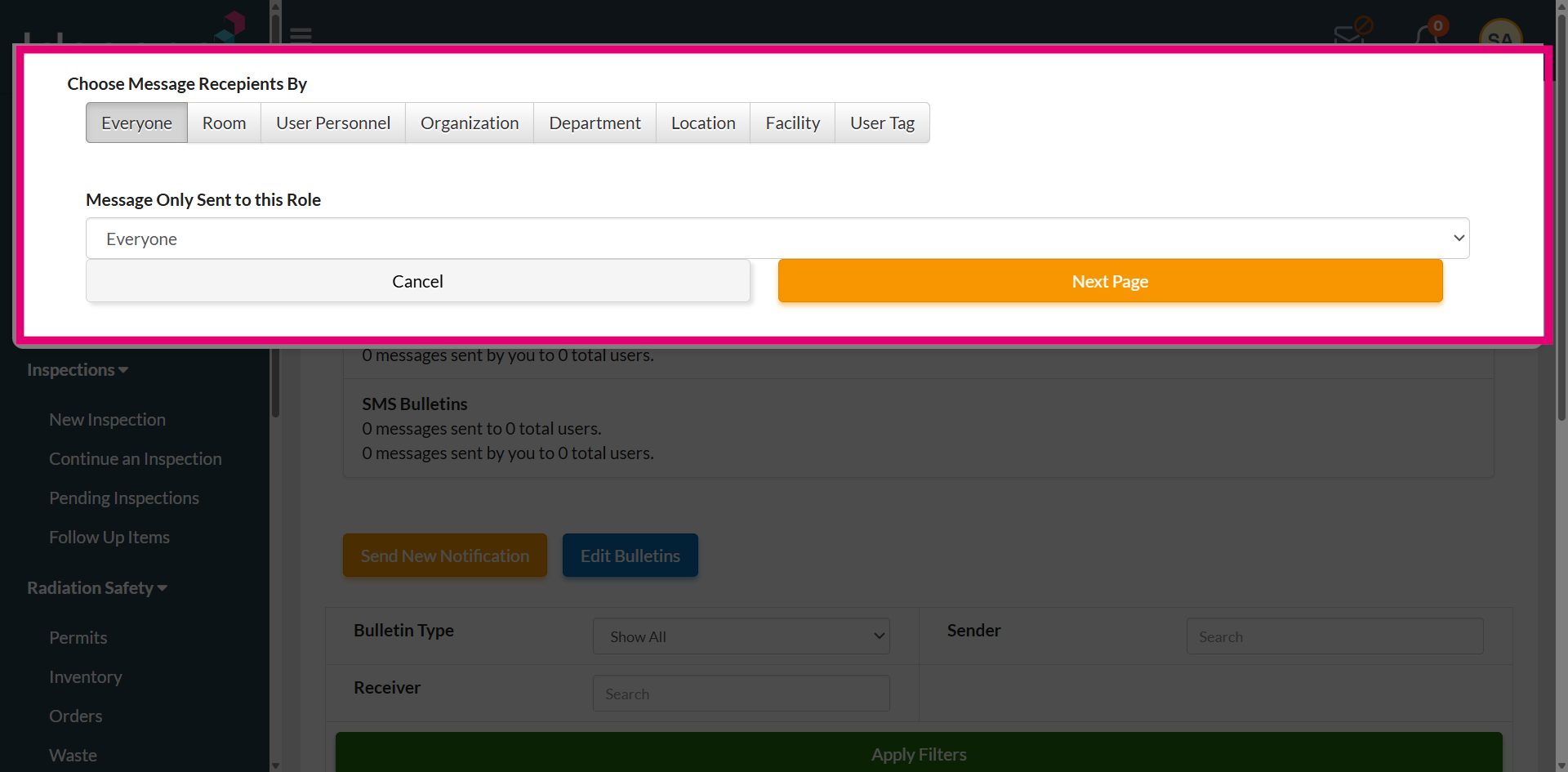Screen dimensions: 1568x772
Task: Open the SA user avatar
Action: click(1500, 33)
